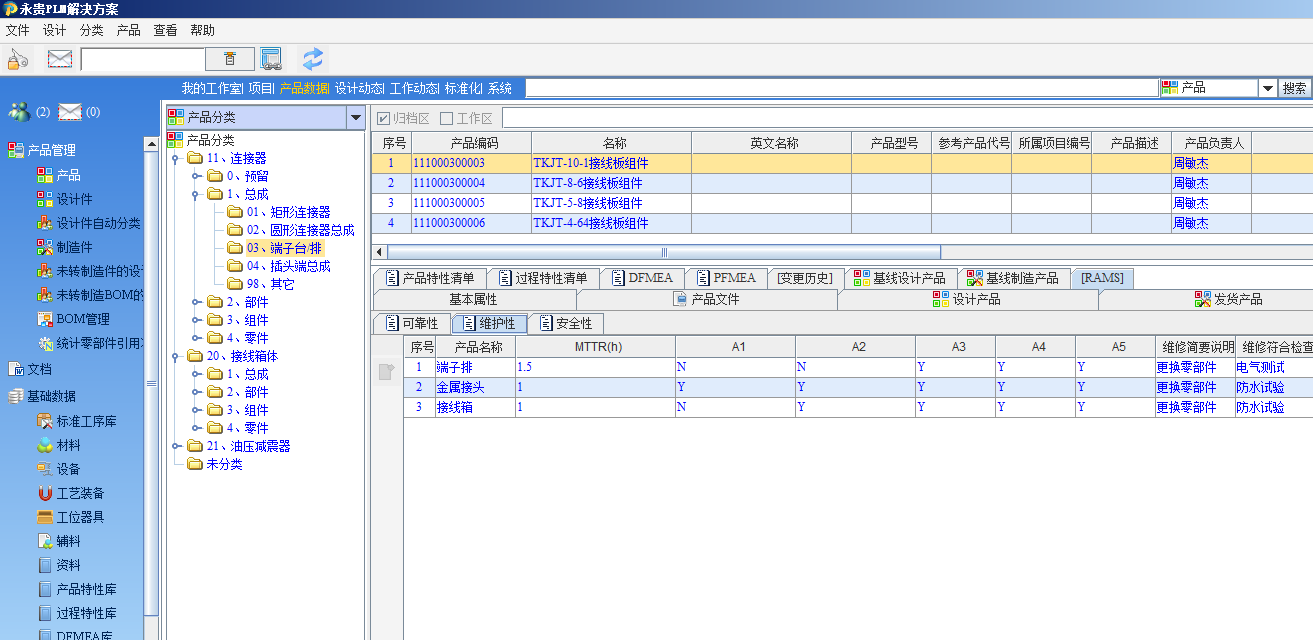Expand the 21、油压减震器 tree node
Viewport: 1313px width, 640px height.
coord(174,446)
